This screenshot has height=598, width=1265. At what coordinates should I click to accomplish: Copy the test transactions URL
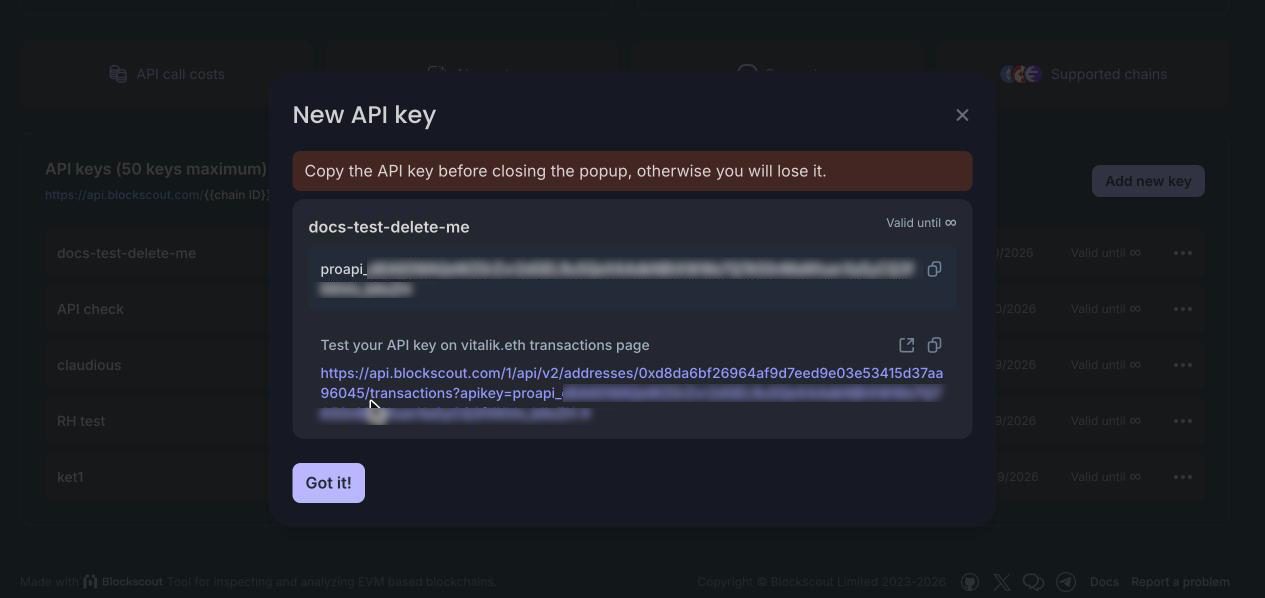934,345
